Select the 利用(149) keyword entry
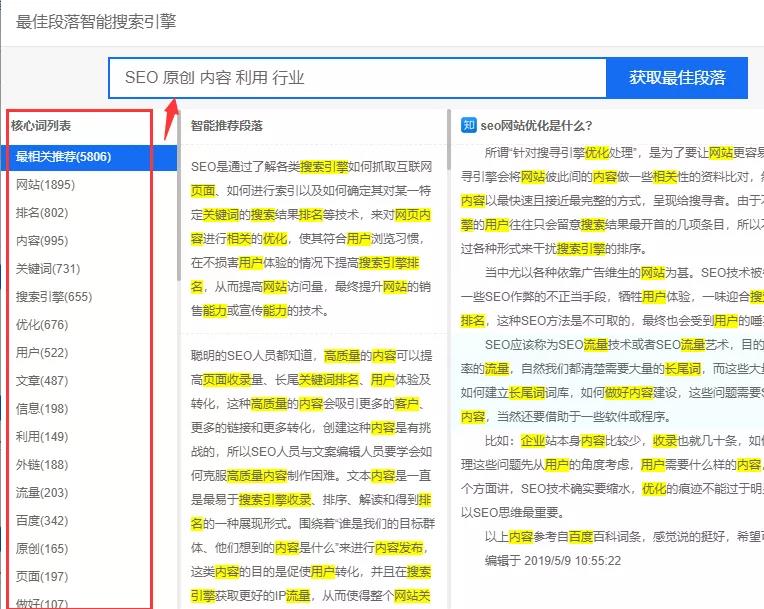Screen dimensions: 764x609 click(42, 436)
